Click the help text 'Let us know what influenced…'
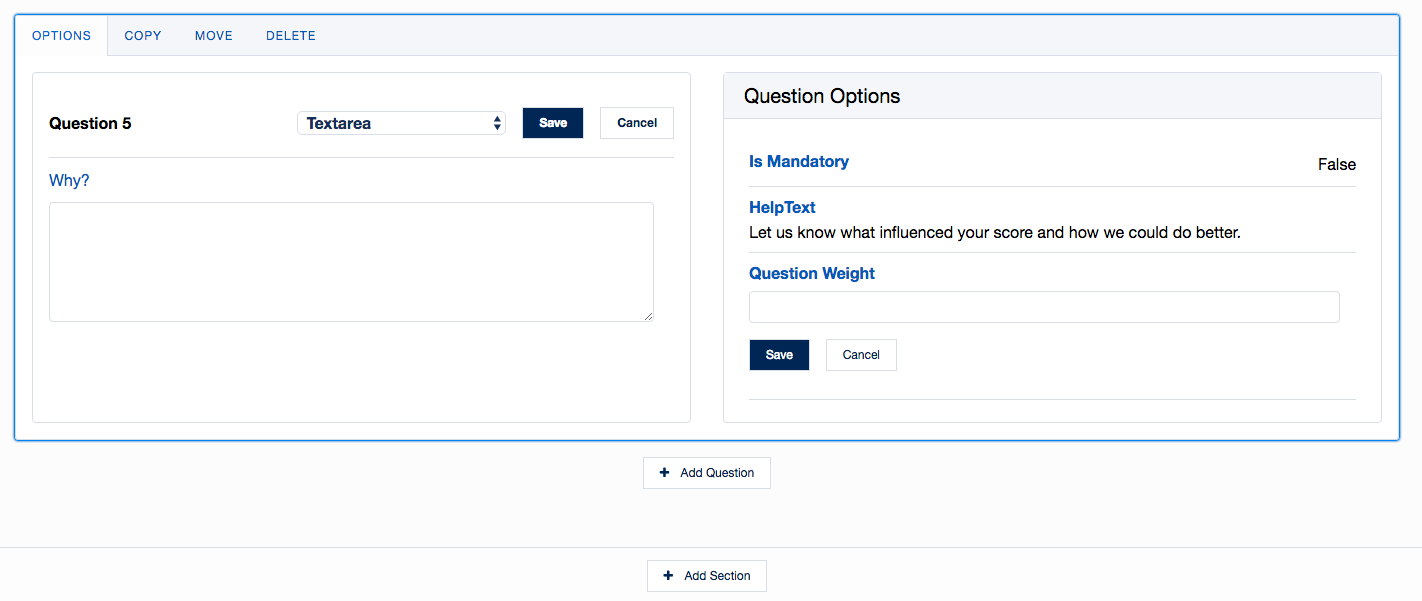This screenshot has height=601, width=1422. click(994, 233)
